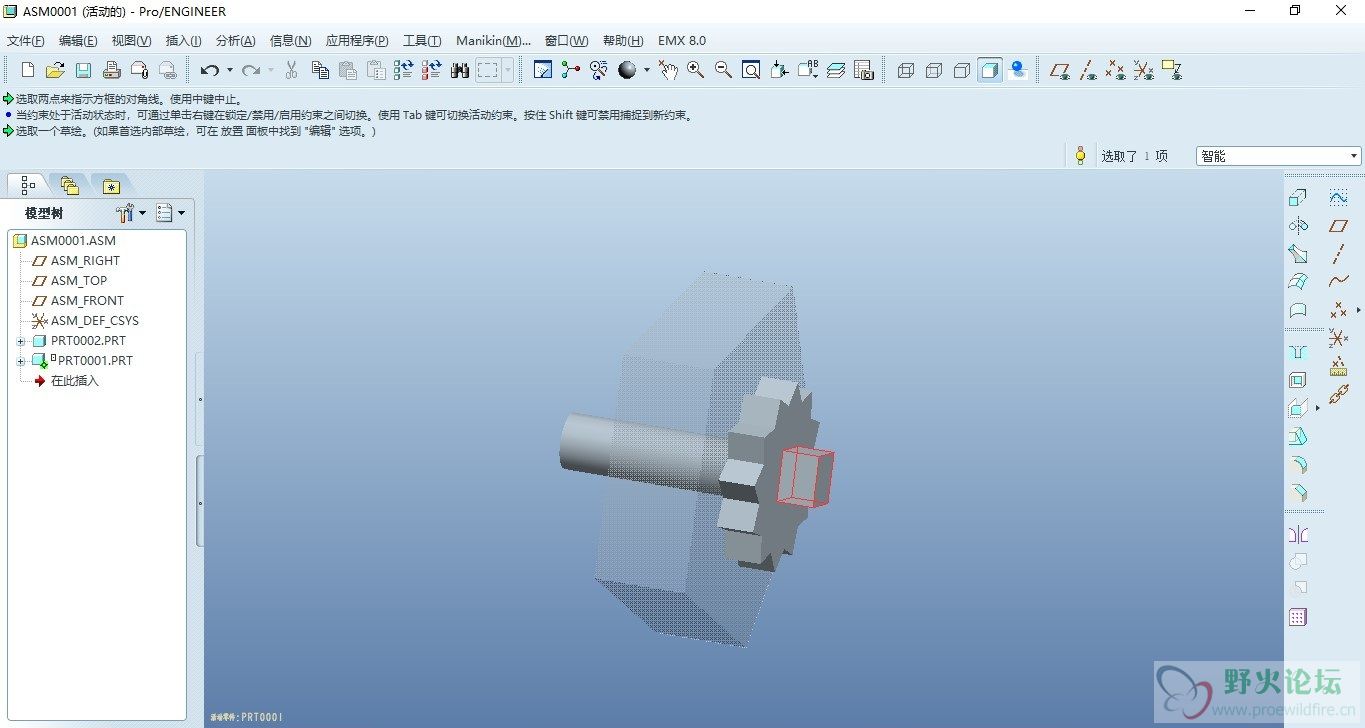Screen dimensions: 1365x728
Task: Click the Hole tool icon
Action: point(1298,352)
